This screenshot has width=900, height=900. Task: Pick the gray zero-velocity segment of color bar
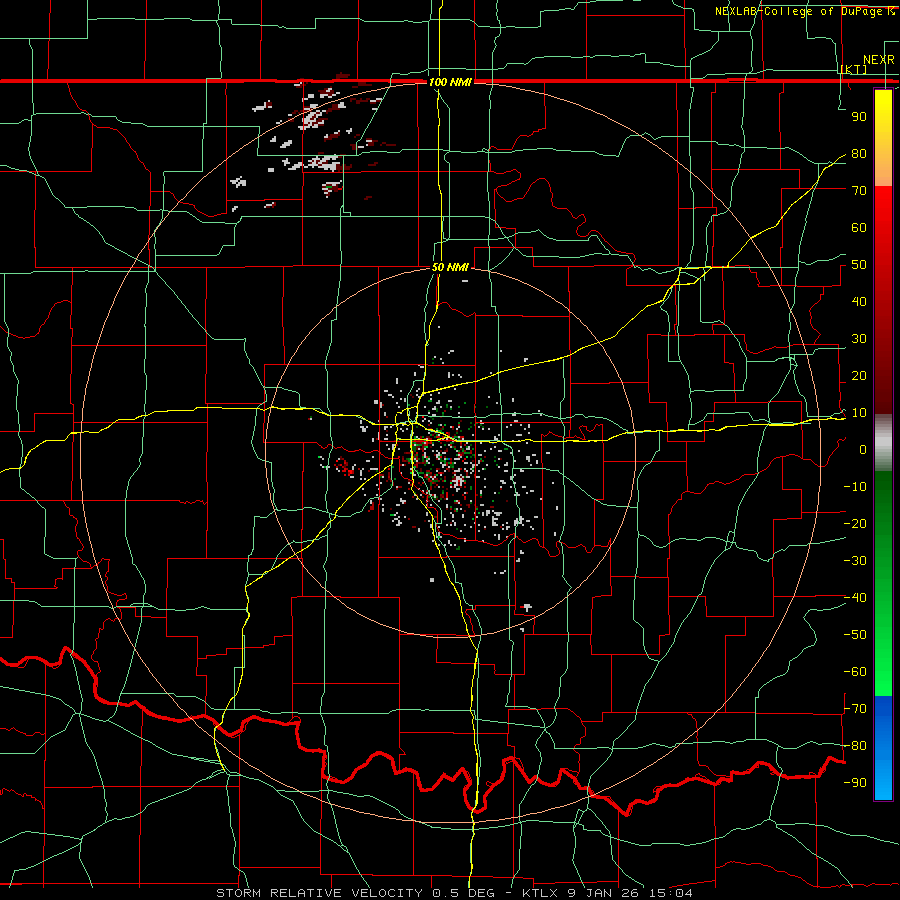pos(883,443)
